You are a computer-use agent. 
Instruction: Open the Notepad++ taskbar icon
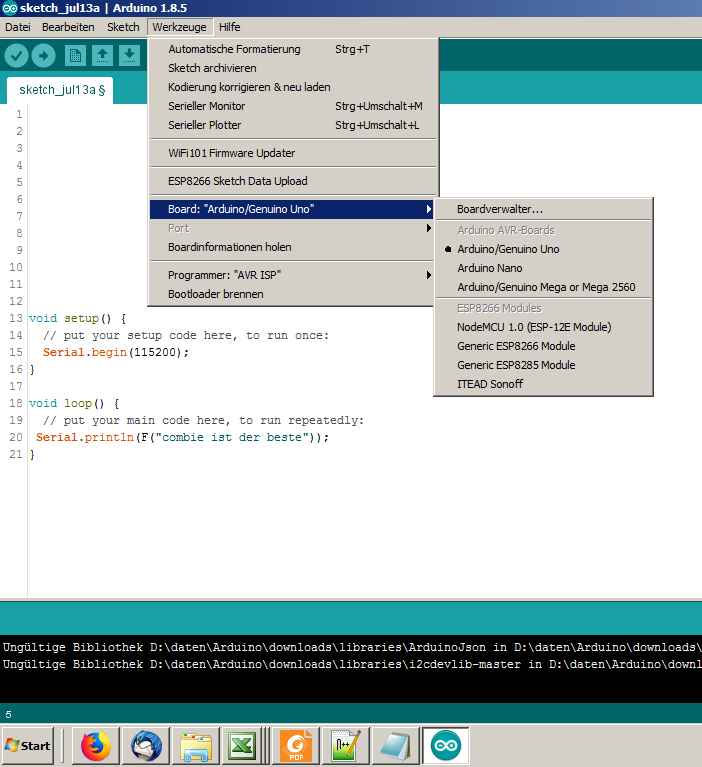tap(345, 746)
